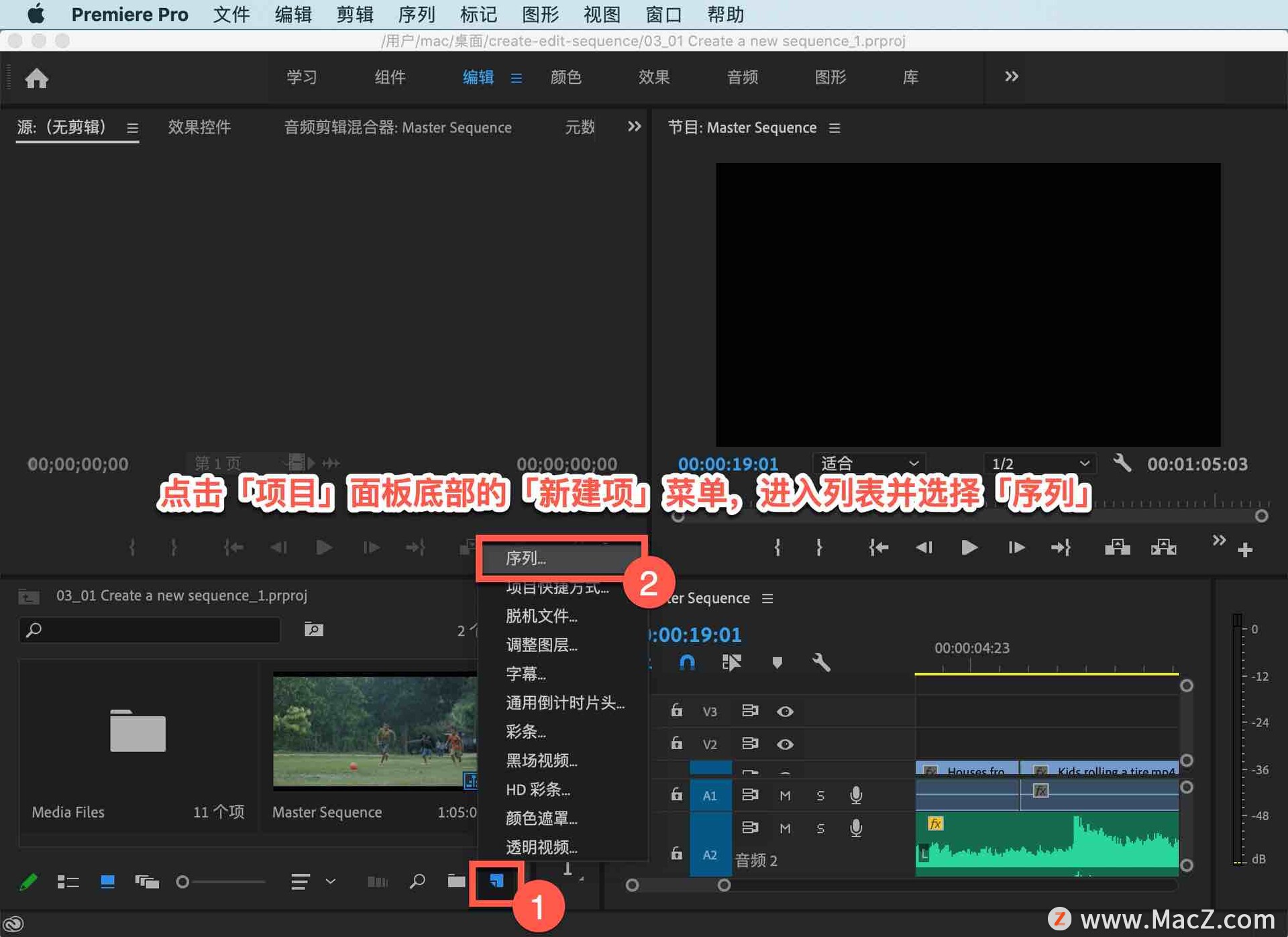Go to In point in Program monitor
The image size is (1288, 937).
click(878, 547)
